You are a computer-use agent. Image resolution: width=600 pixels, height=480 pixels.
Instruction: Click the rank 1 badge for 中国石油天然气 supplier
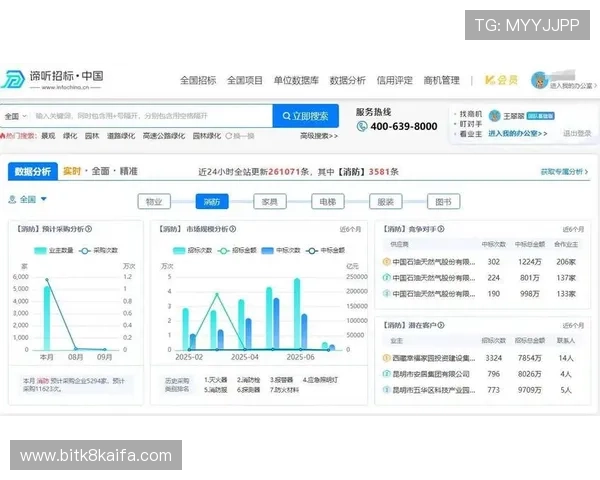pos(386,262)
